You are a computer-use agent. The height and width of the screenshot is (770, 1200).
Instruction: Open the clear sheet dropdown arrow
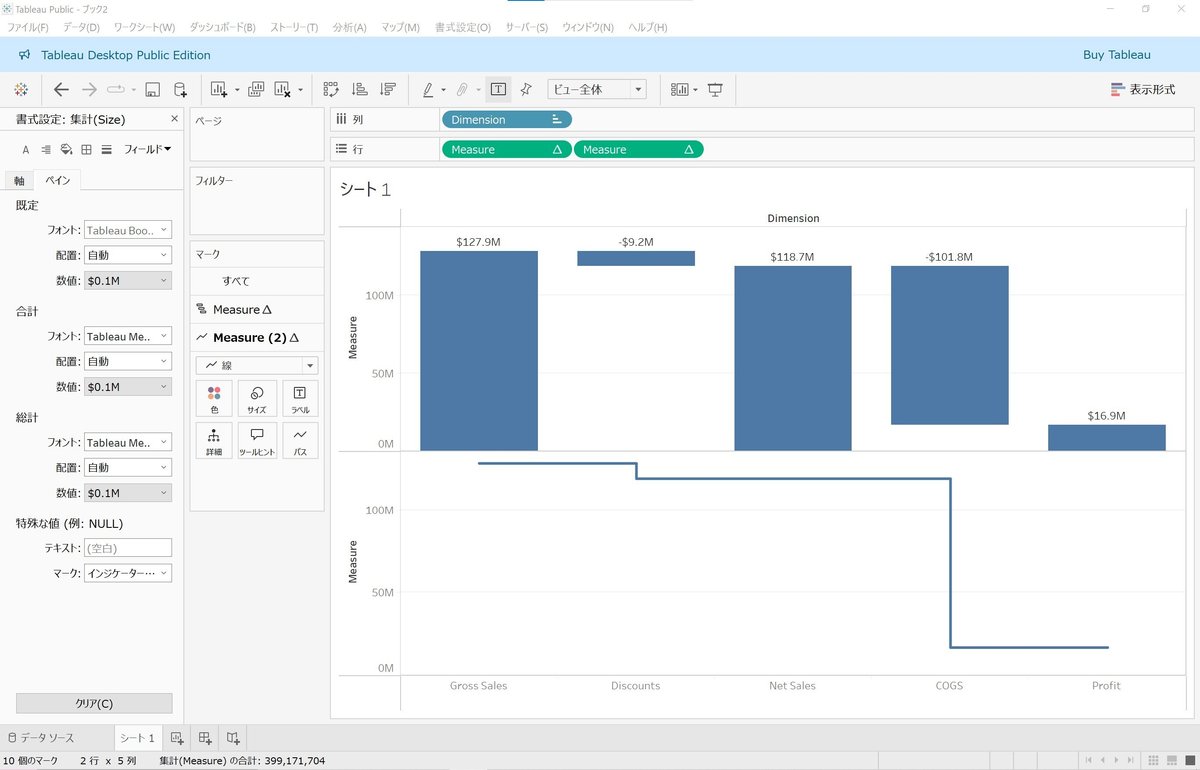tap(300, 89)
